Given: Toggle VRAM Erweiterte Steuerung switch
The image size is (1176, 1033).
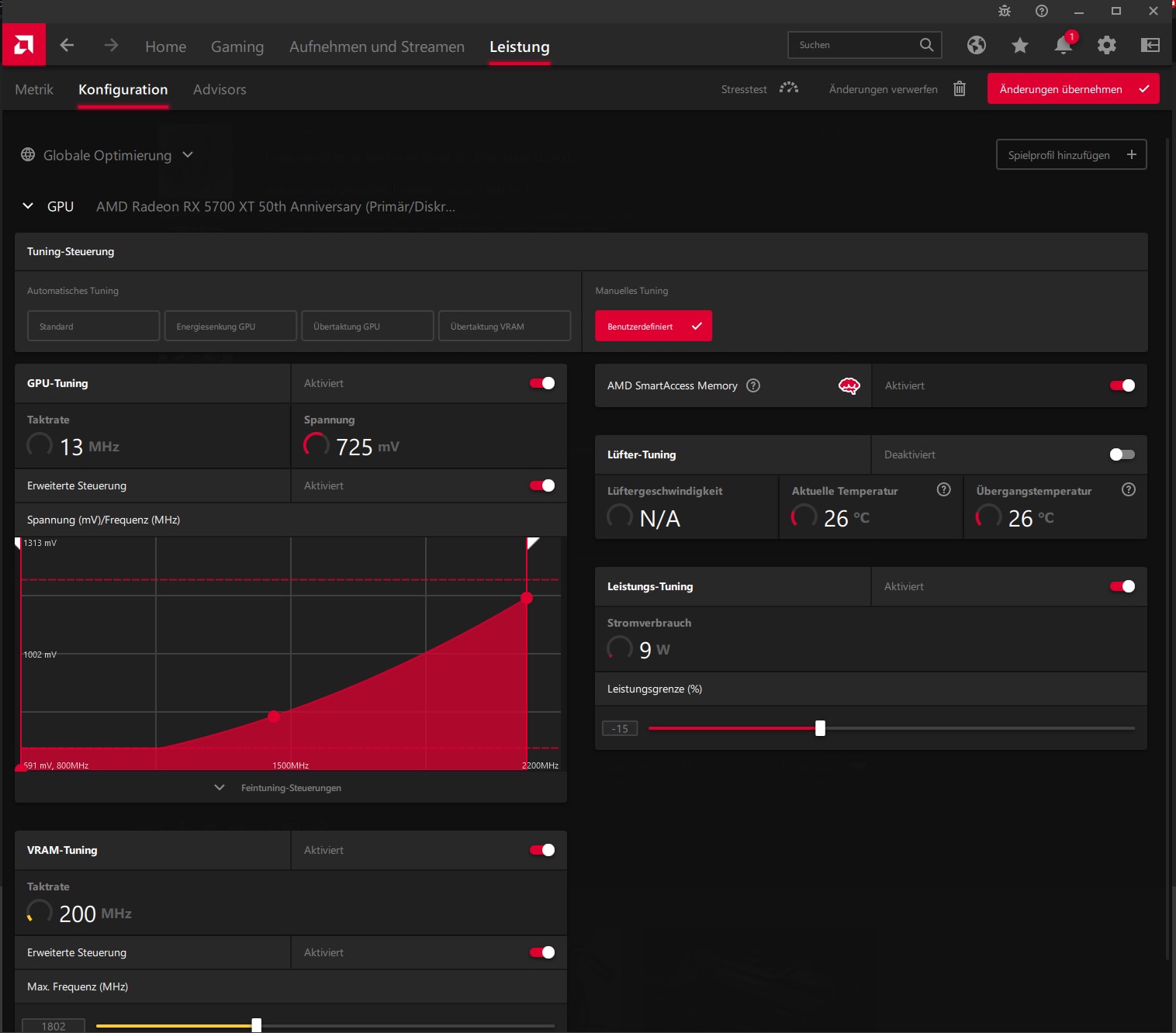Looking at the screenshot, I should click(x=542, y=952).
